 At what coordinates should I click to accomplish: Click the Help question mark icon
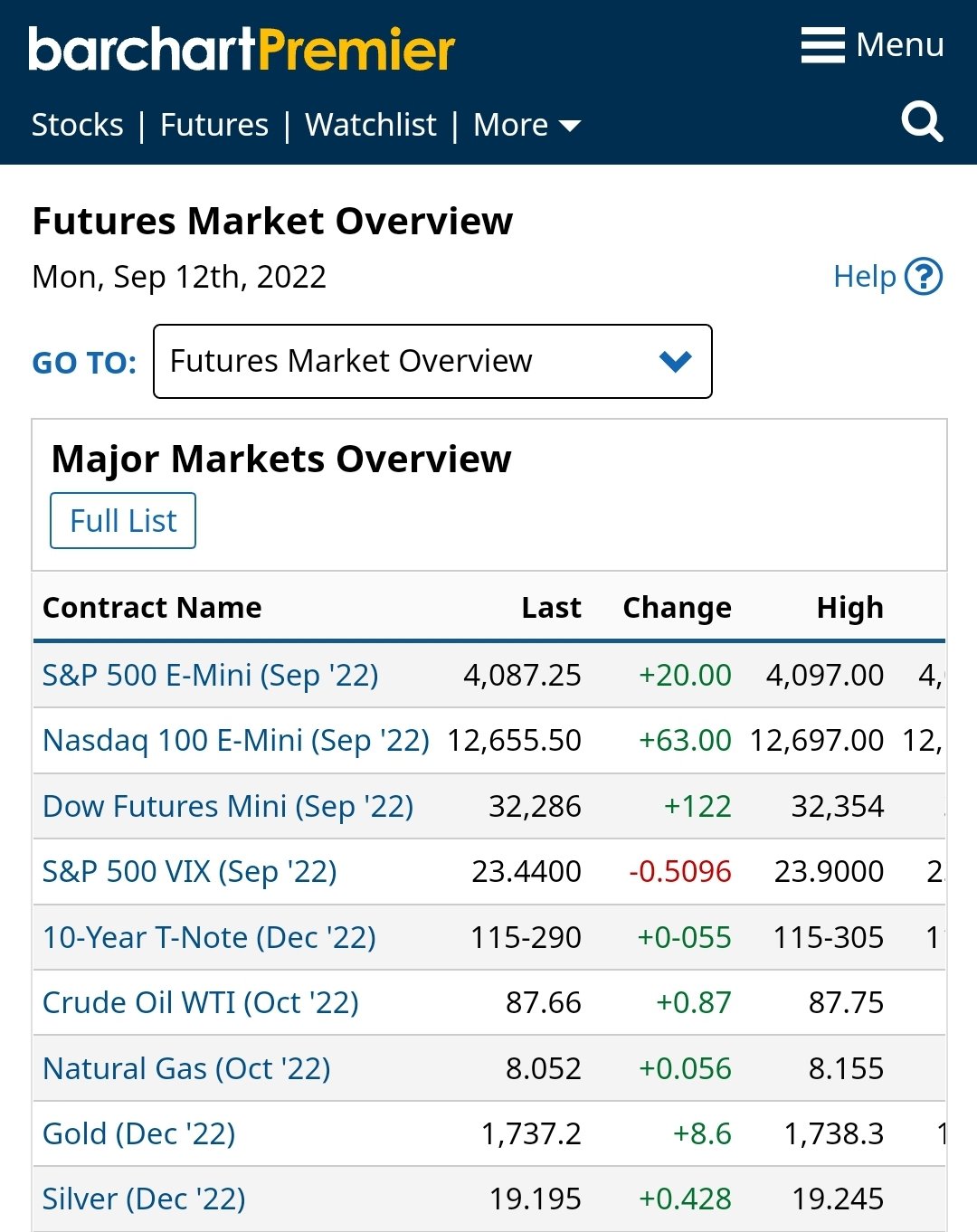[924, 277]
